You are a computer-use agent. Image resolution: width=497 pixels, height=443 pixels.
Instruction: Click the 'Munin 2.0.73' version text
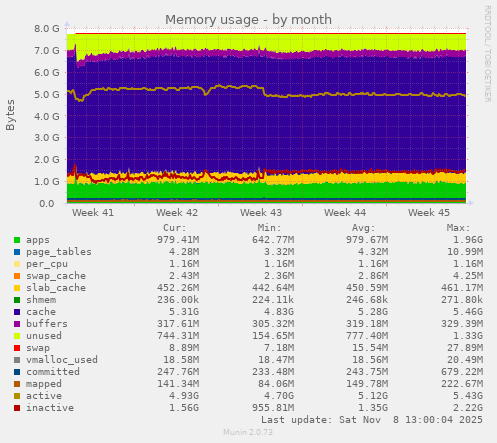pyautogui.click(x=248, y=432)
